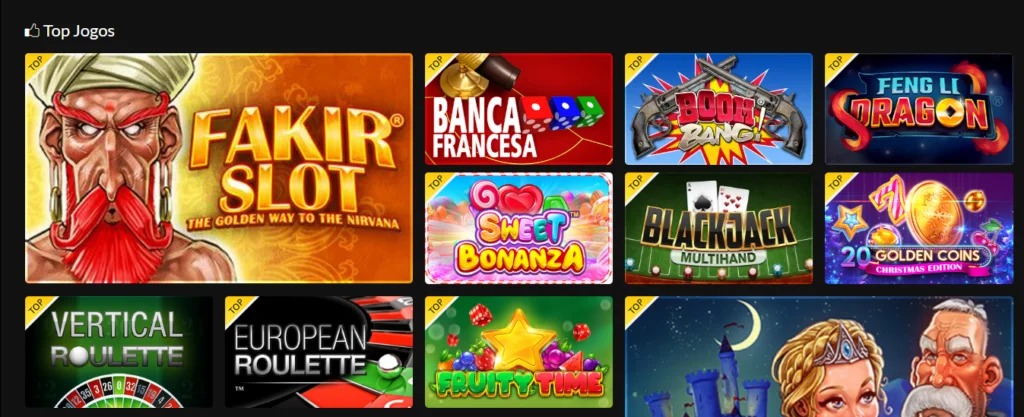Open the Vertical Roulette tile
Image resolution: width=1024 pixels, height=417 pixels.
pyautogui.click(x=119, y=352)
